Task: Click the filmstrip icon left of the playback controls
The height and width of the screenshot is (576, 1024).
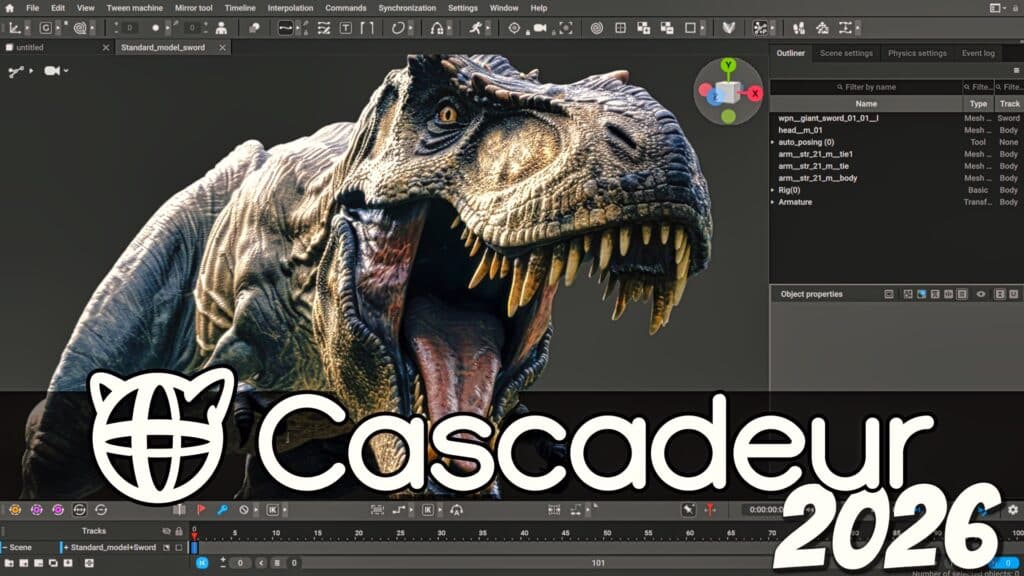Action: point(179,508)
